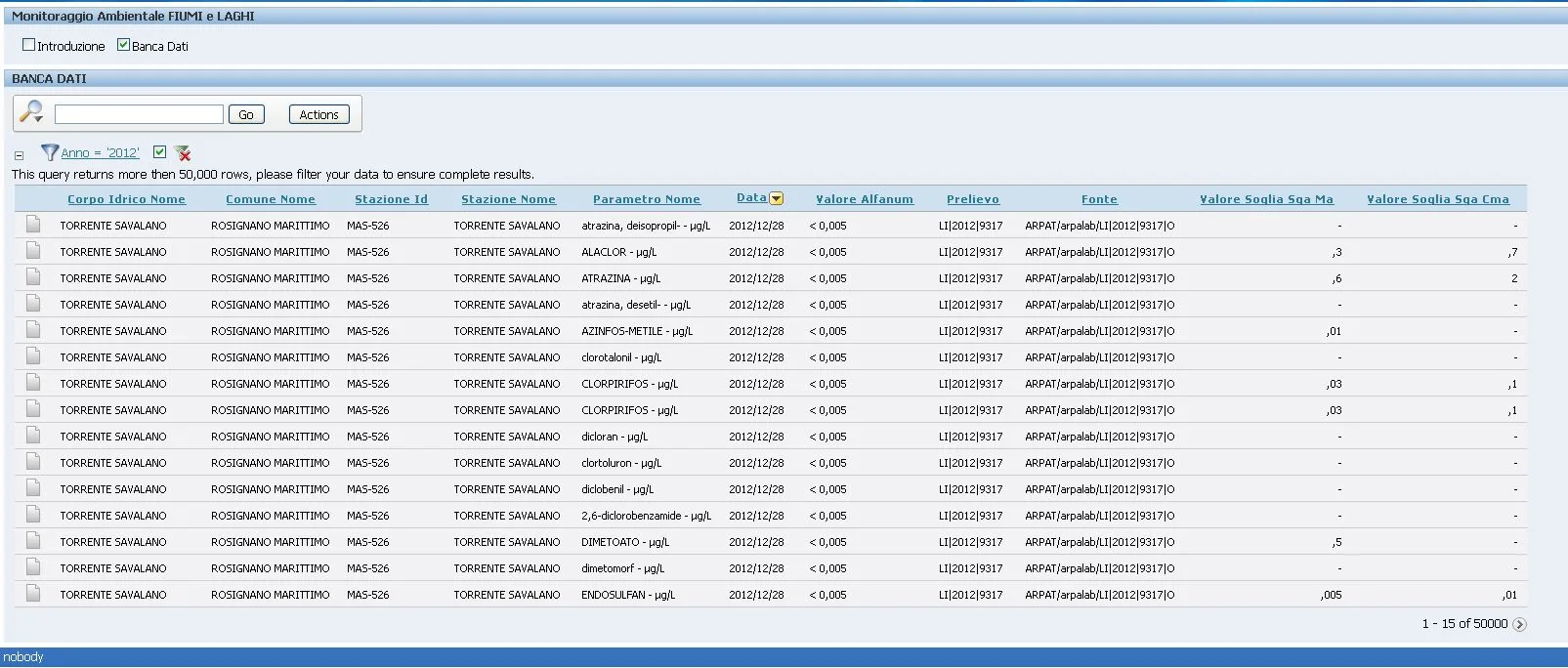
Task: Open the Actions menu
Action: pyautogui.click(x=318, y=114)
